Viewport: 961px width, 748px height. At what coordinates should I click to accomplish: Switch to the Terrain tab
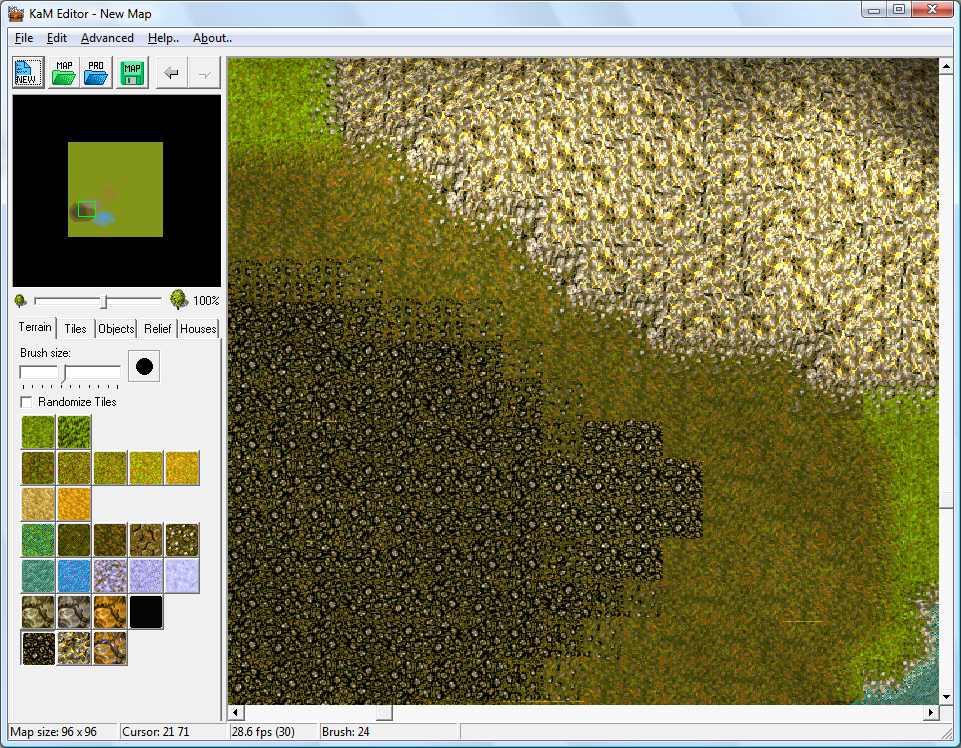35,327
